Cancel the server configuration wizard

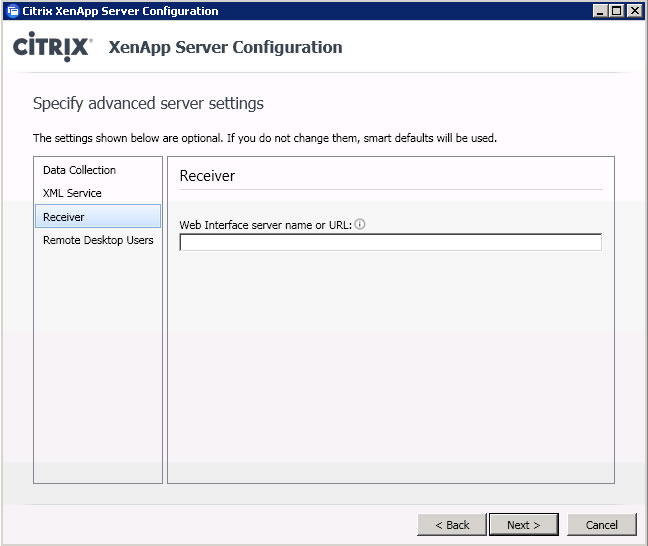602,525
